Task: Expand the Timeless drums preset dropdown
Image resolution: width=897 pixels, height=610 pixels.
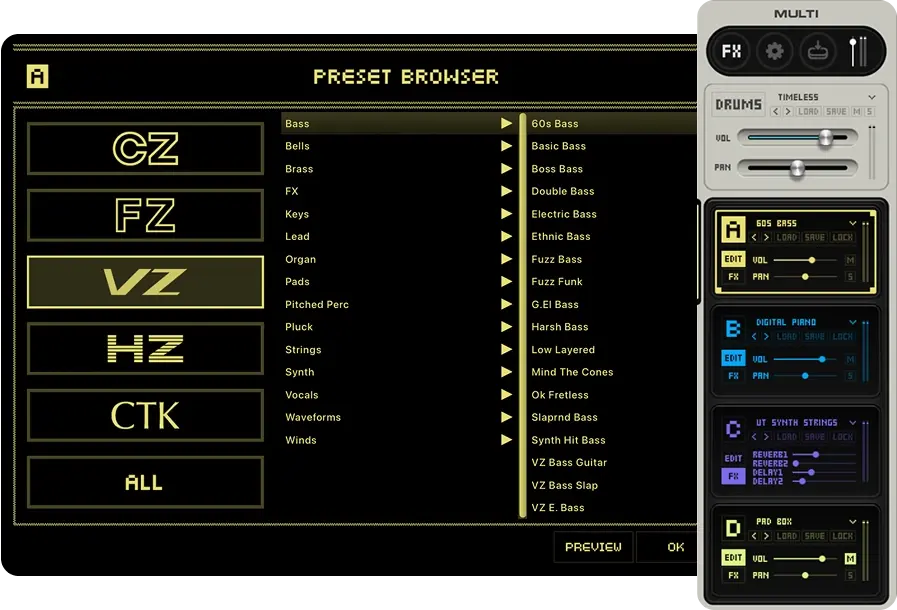Action: pos(872,97)
